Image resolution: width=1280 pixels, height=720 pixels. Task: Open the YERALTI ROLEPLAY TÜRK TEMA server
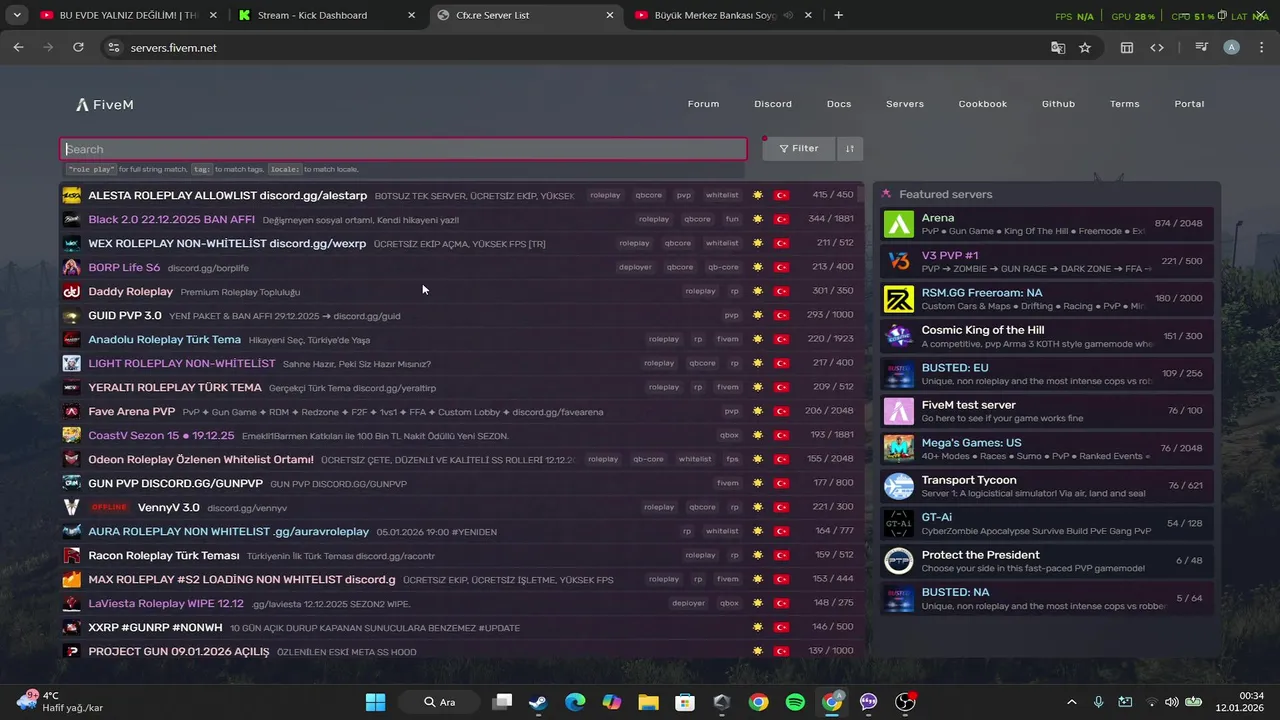[461, 388]
